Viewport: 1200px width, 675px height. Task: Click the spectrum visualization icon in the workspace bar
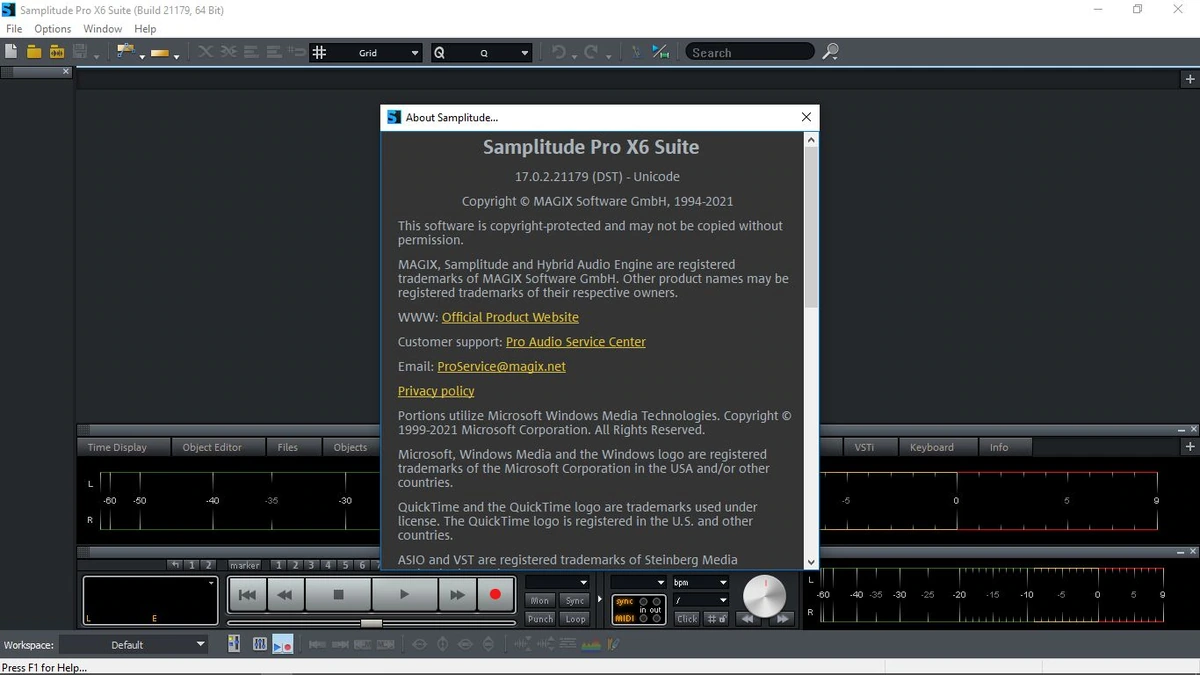[592, 645]
